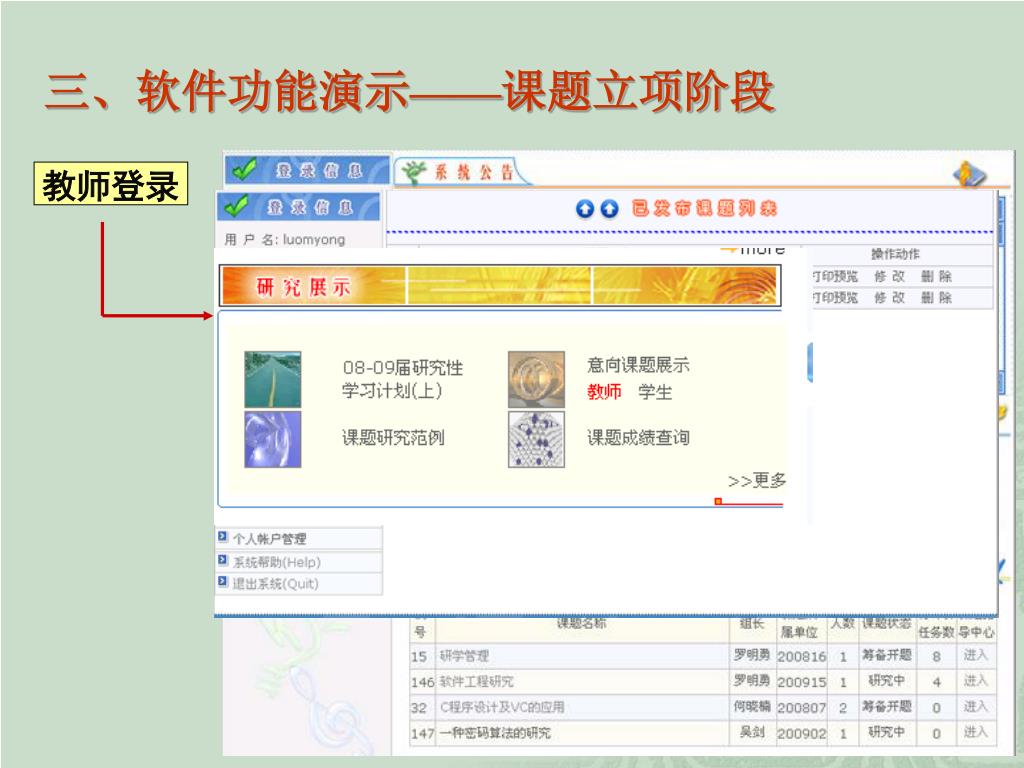
Task: Click the 任务数 column header
Action: 936,632
